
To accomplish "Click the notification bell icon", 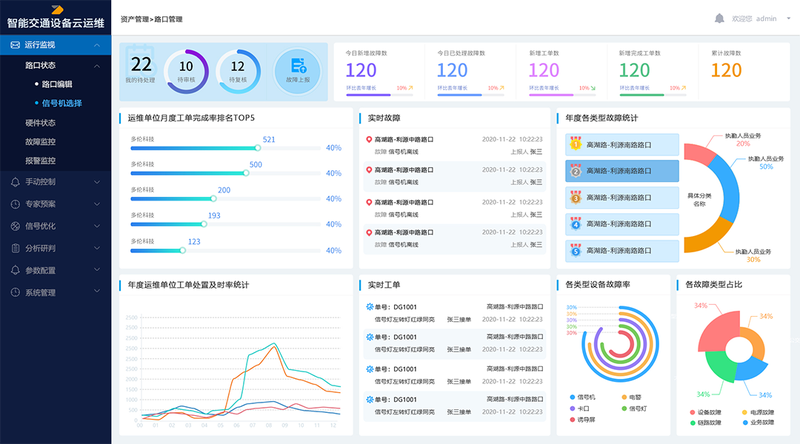I will pyautogui.click(x=719, y=18).
